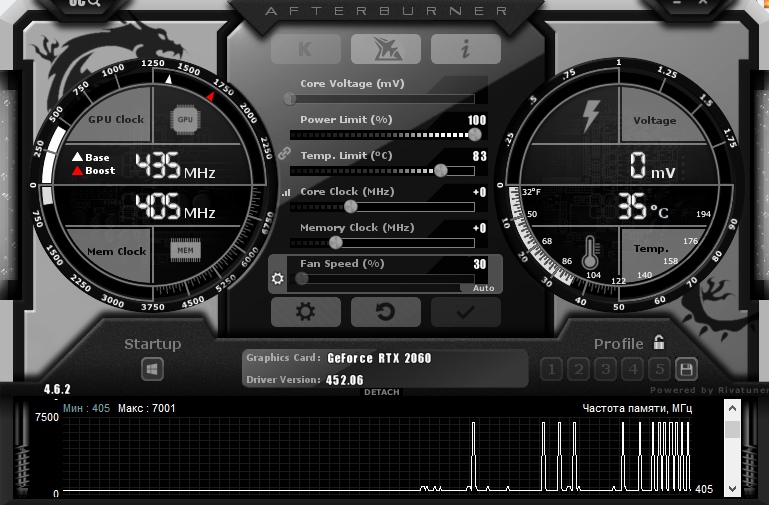The height and width of the screenshot is (505, 769).
Task: Click the Fan Speed slider handle
Action: pyautogui.click(x=302, y=278)
